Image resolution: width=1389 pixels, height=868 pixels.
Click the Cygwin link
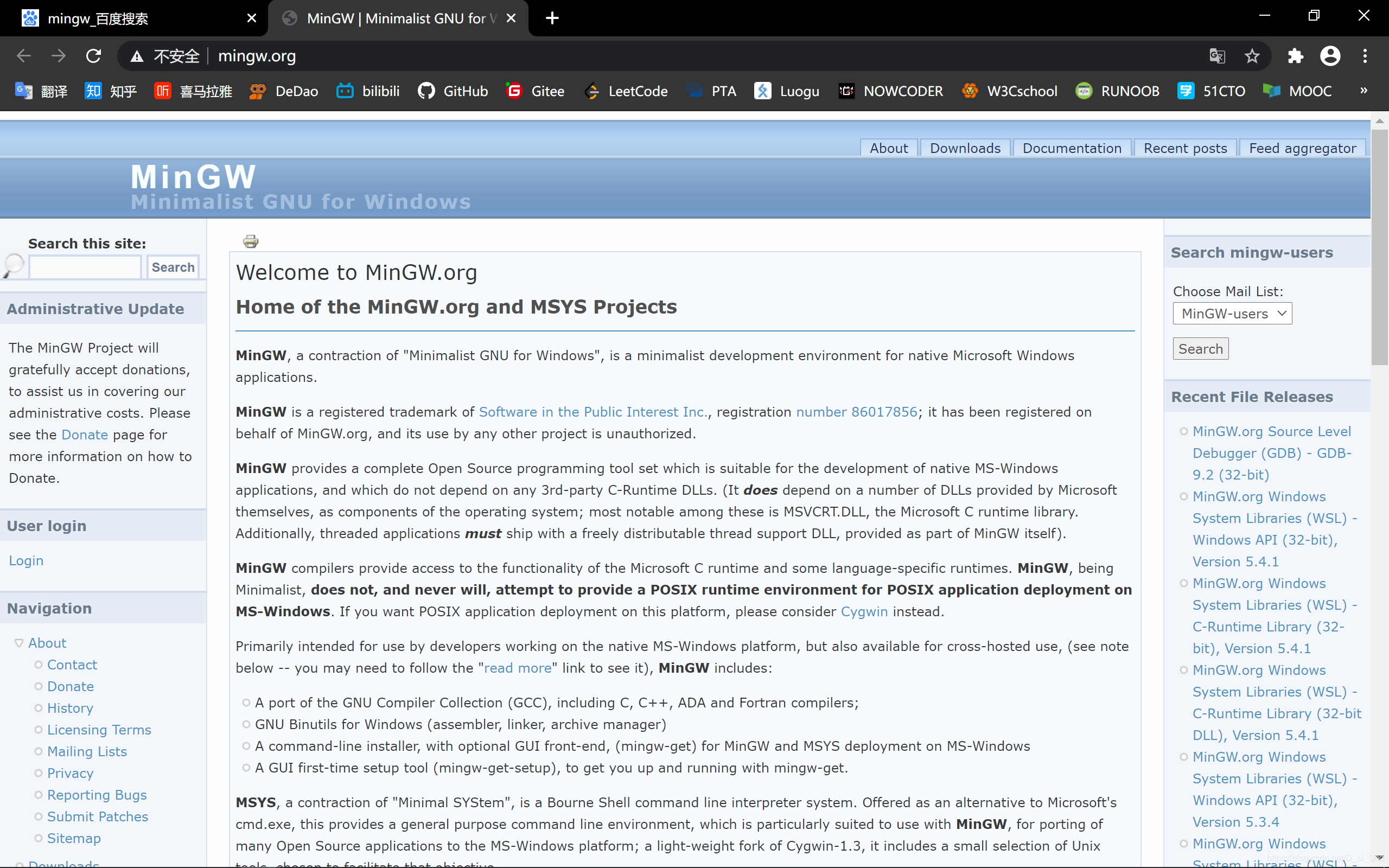tap(864, 611)
